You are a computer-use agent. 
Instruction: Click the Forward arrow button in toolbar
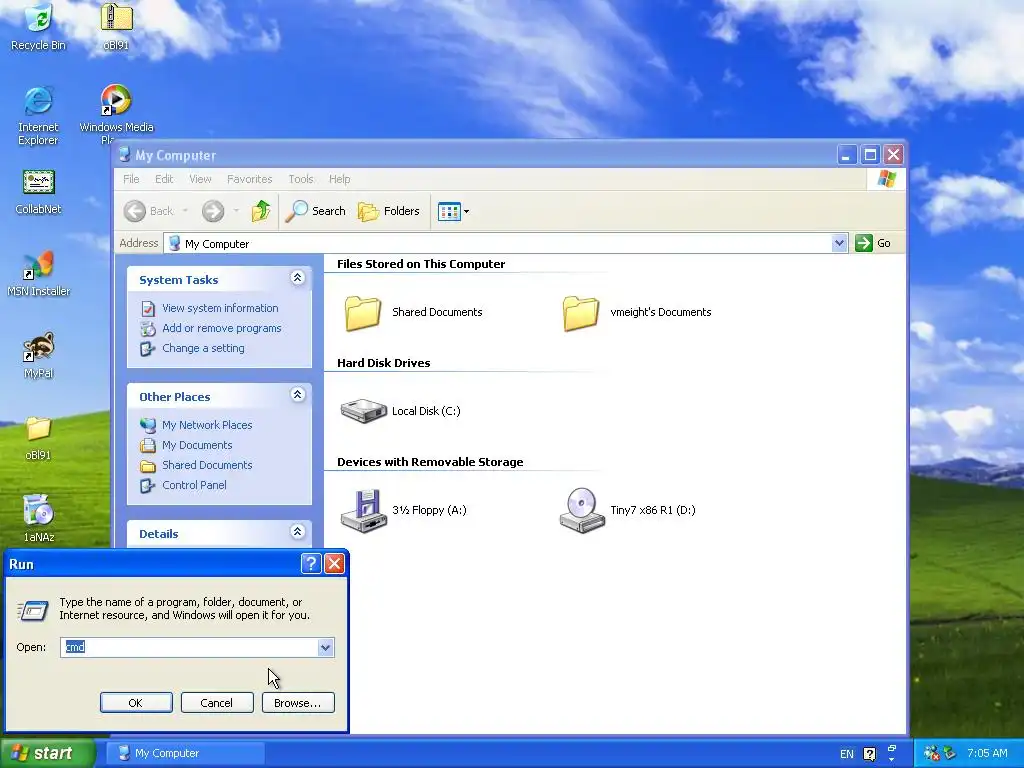[213, 211]
